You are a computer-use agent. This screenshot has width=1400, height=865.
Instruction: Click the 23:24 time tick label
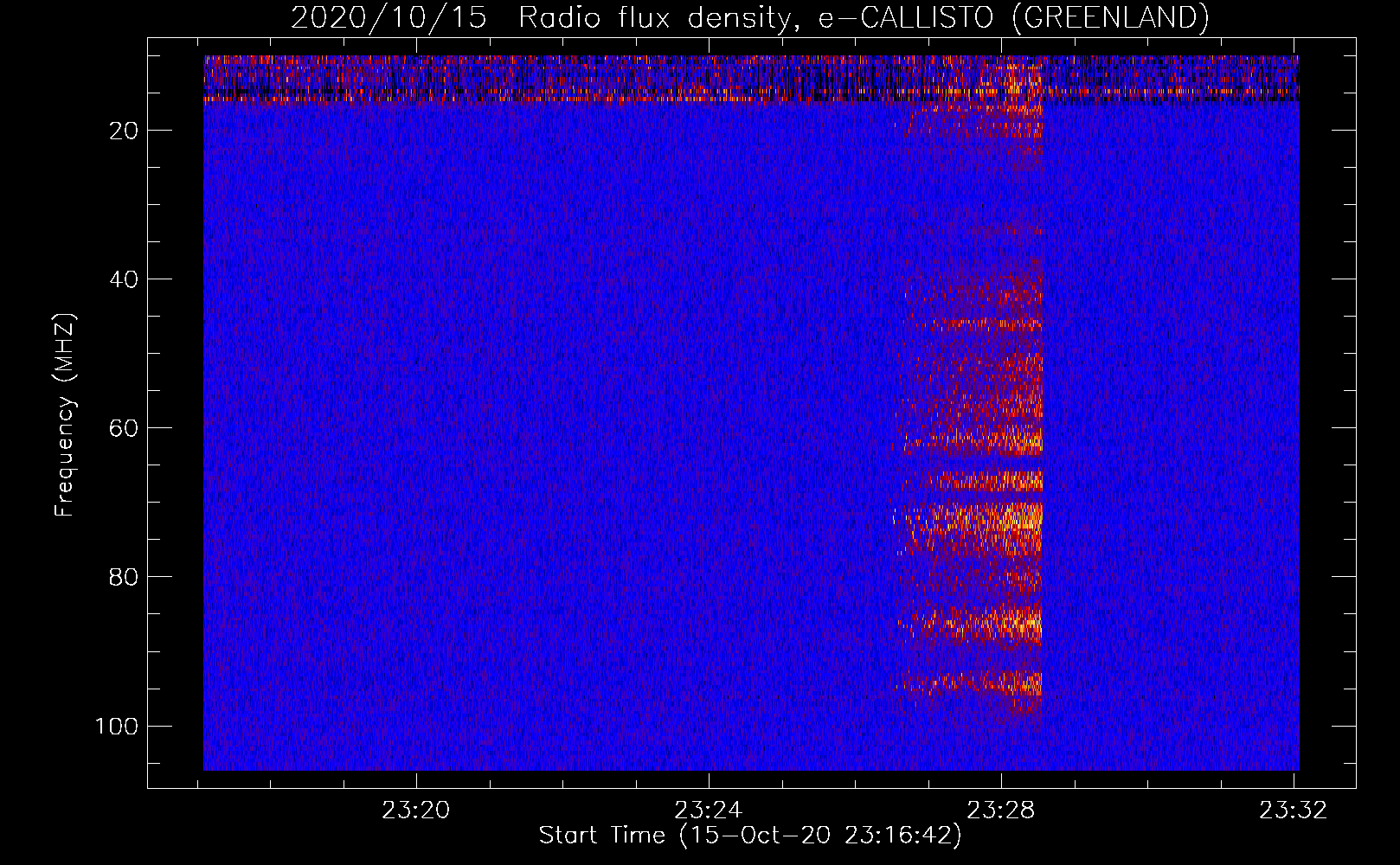709,811
